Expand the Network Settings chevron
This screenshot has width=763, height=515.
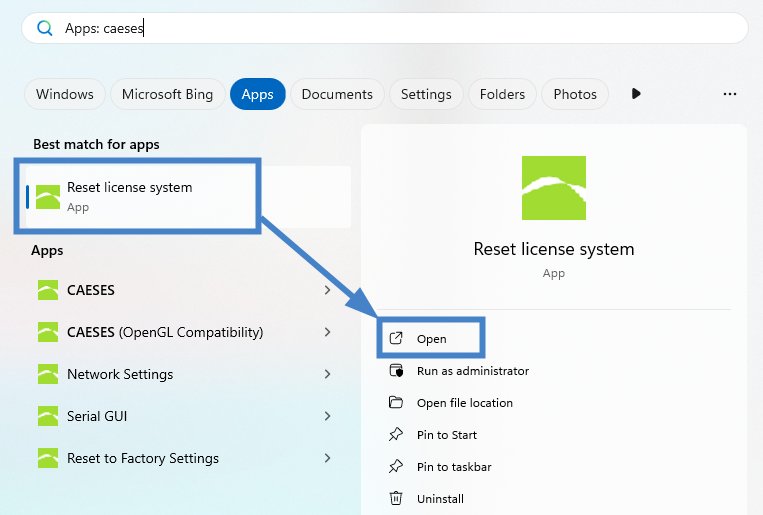[x=328, y=374]
